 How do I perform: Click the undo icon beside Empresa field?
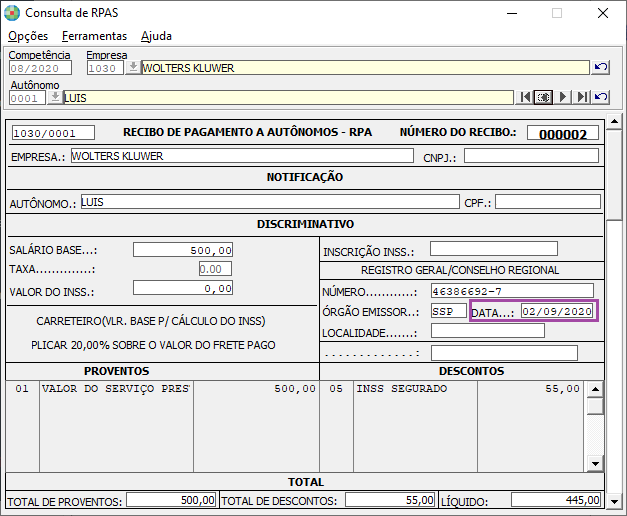point(601,67)
